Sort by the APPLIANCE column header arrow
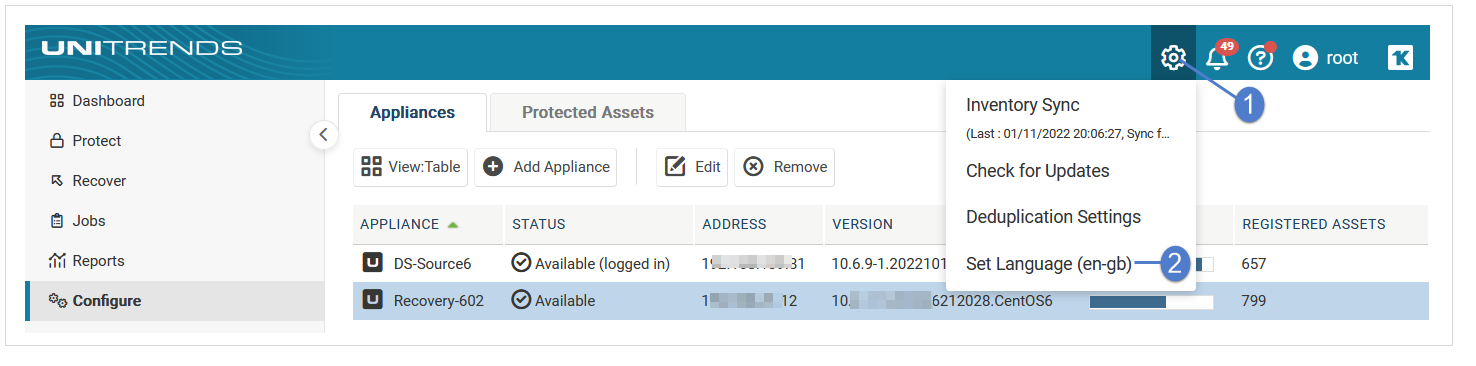 coord(453,225)
